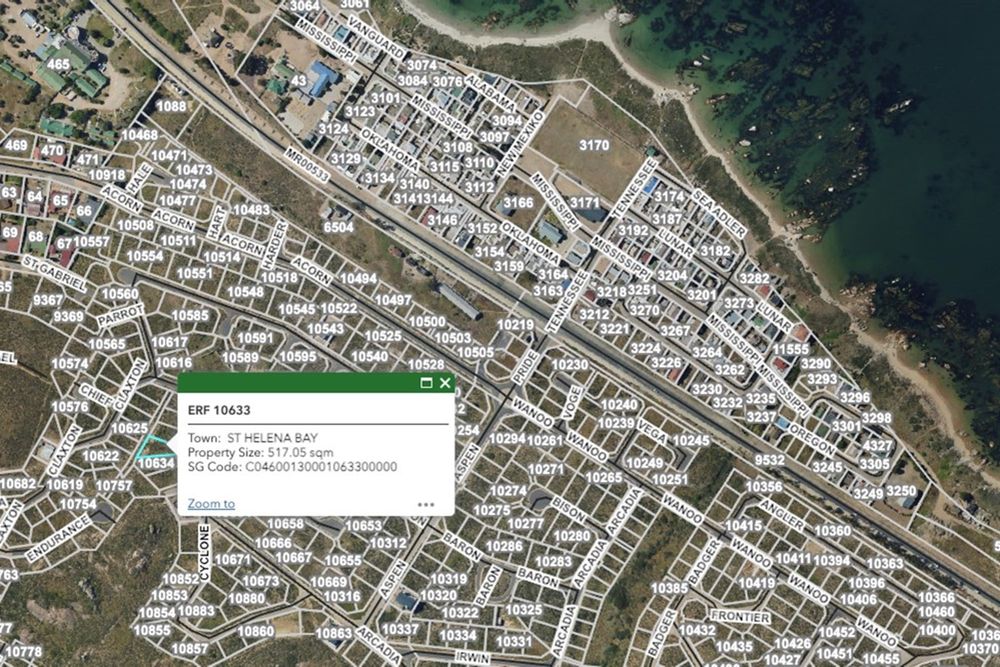Maximize the ERF 10633 popup window
Viewport: 1000px width, 667px height.
(427, 383)
